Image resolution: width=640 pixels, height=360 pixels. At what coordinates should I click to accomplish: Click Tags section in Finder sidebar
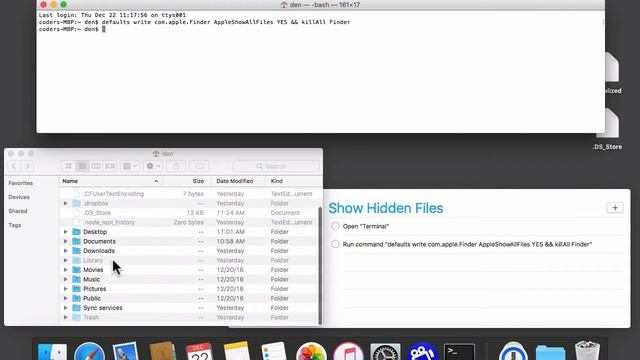15,225
